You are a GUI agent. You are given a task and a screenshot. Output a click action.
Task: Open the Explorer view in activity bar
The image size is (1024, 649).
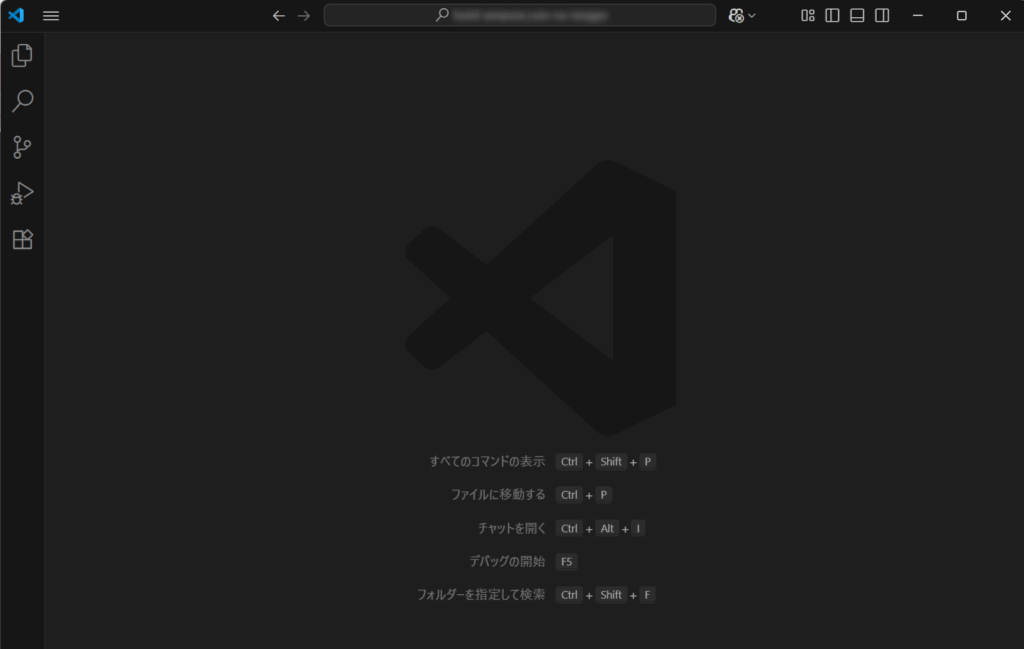tap(22, 55)
